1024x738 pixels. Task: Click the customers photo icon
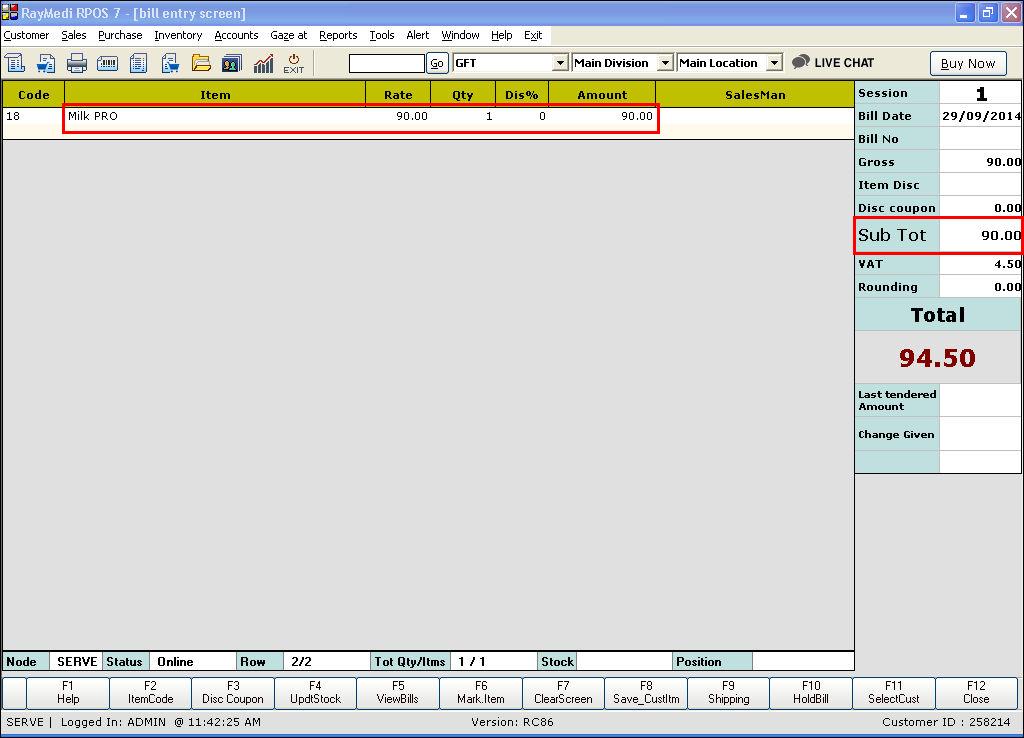click(232, 63)
